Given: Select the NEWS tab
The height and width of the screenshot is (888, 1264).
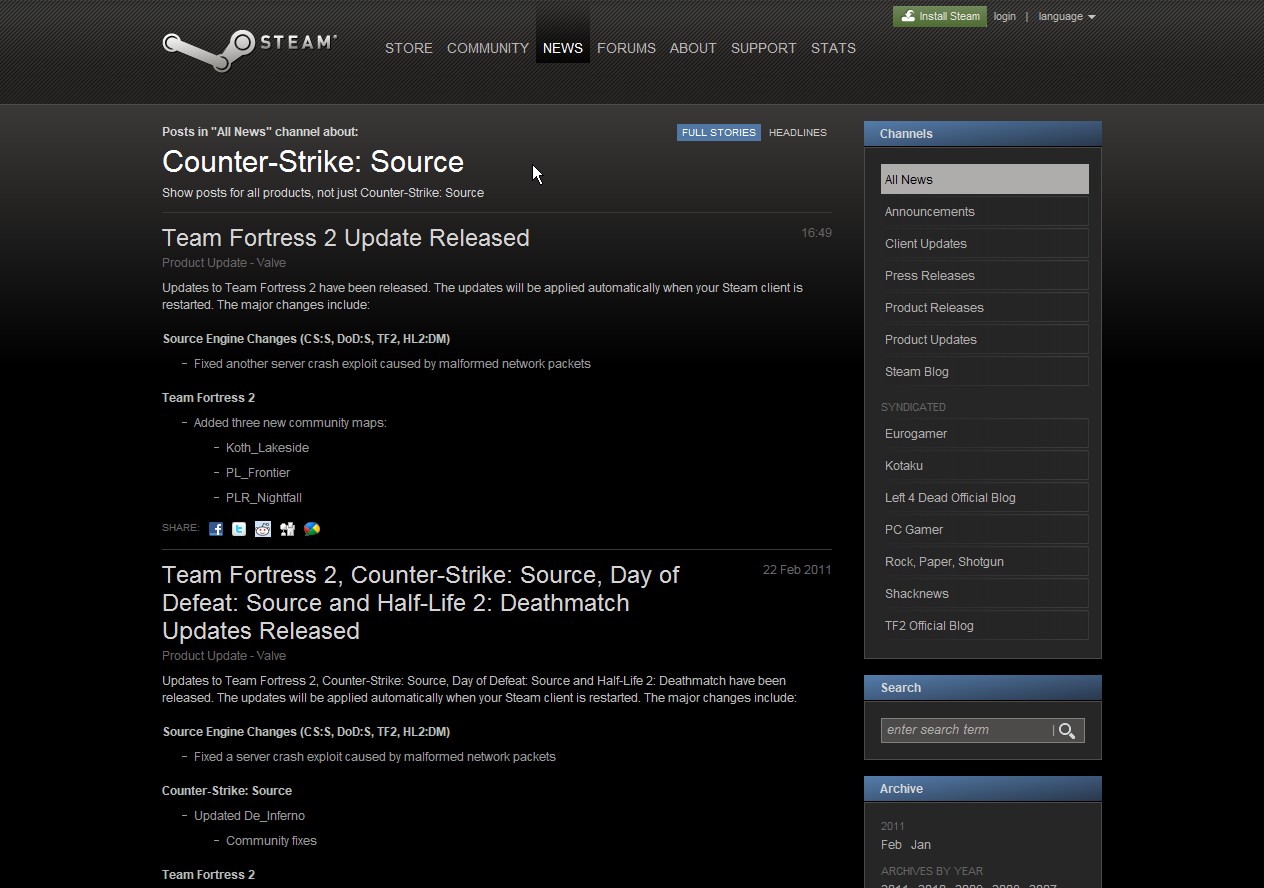Looking at the screenshot, I should click(563, 48).
